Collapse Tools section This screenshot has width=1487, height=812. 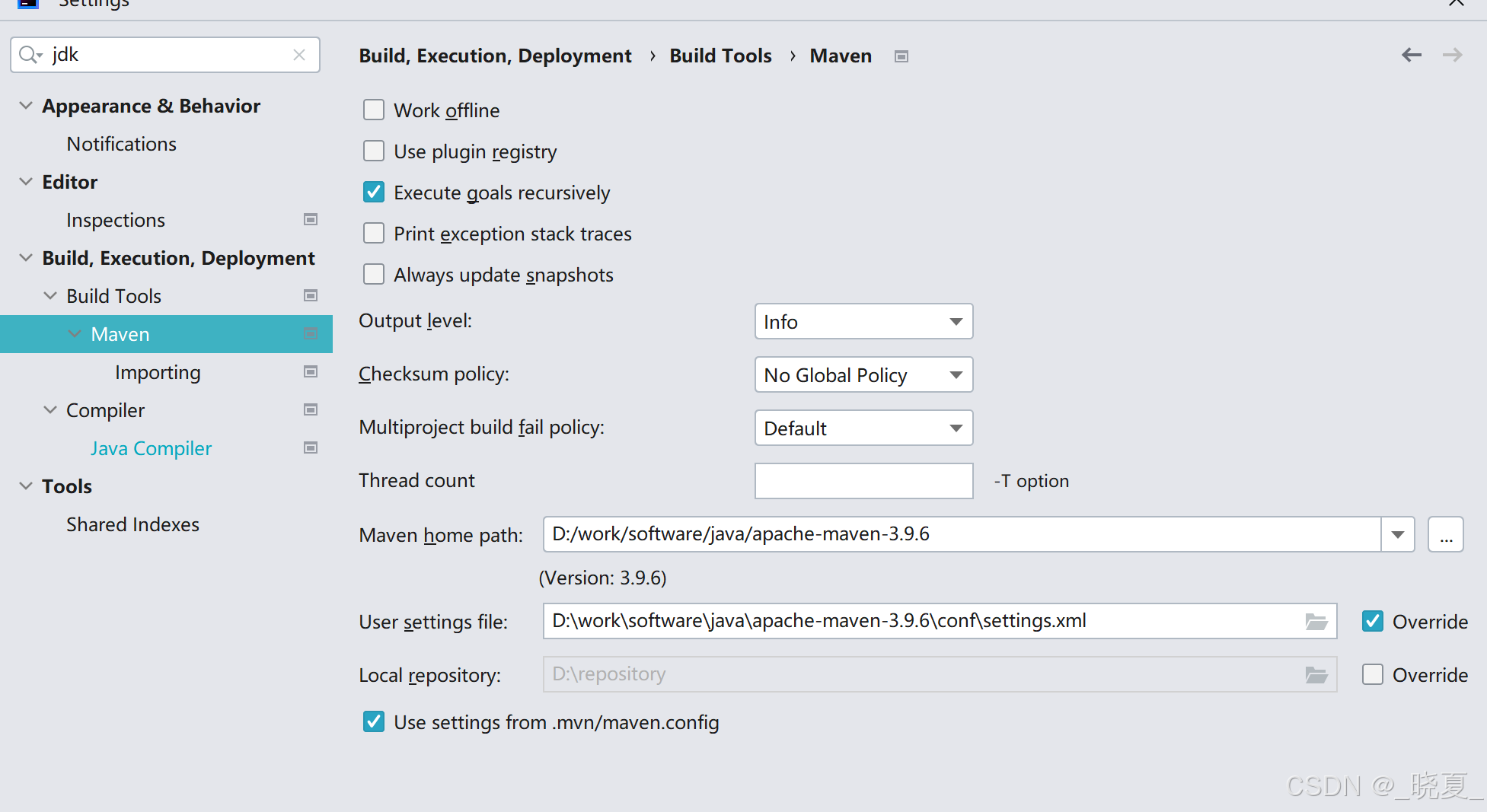click(26, 486)
